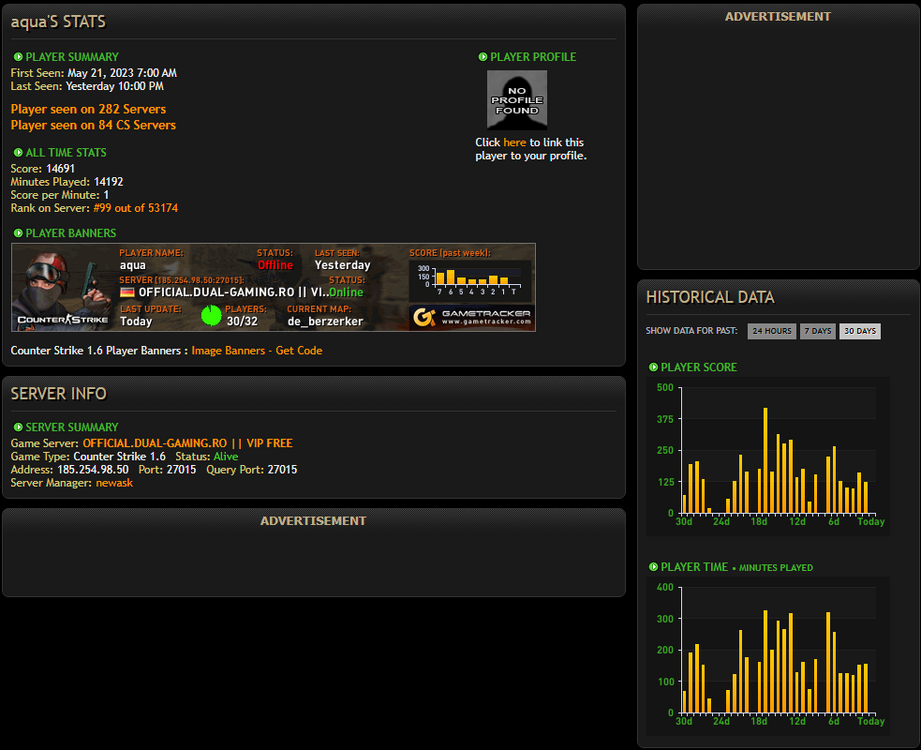Show historical data for past 24 hours

pyautogui.click(x=771, y=331)
